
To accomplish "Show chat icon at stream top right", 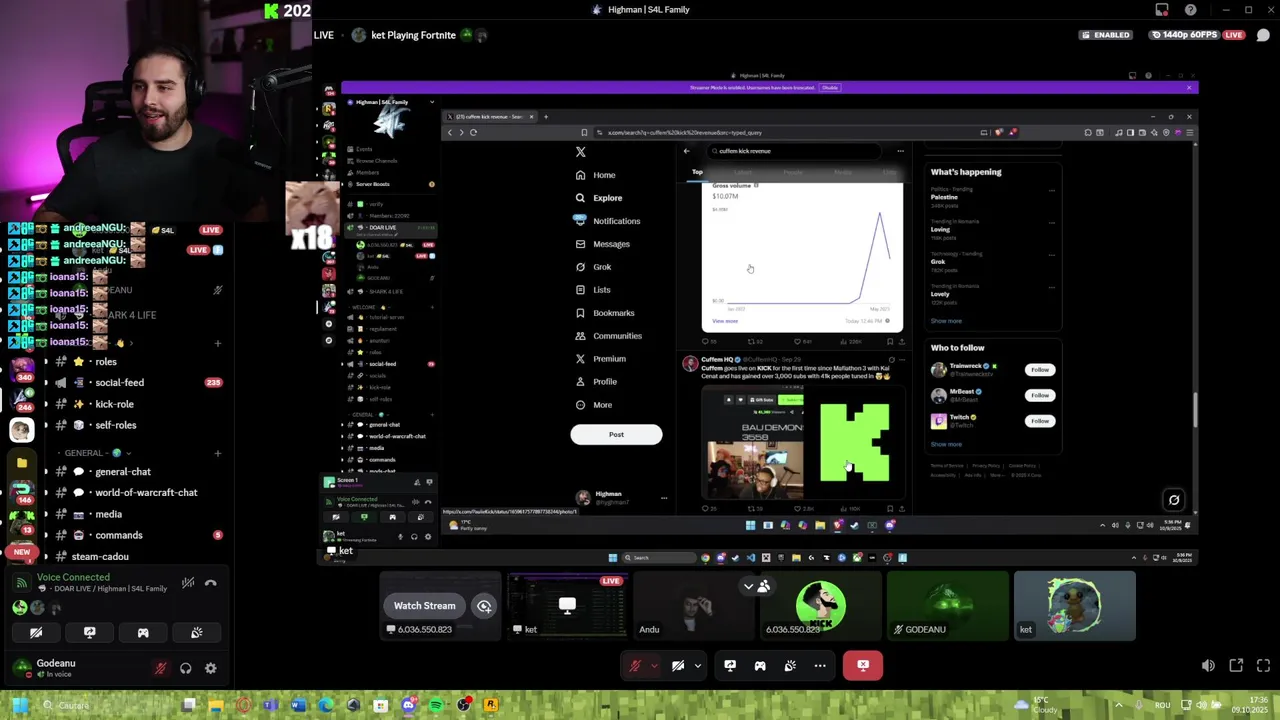I will [1263, 35].
